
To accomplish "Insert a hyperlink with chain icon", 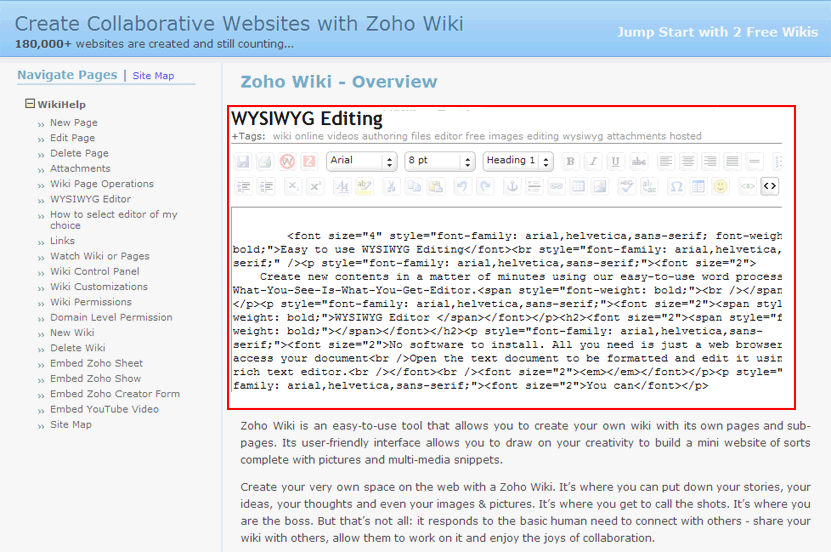I will pyautogui.click(x=556, y=186).
